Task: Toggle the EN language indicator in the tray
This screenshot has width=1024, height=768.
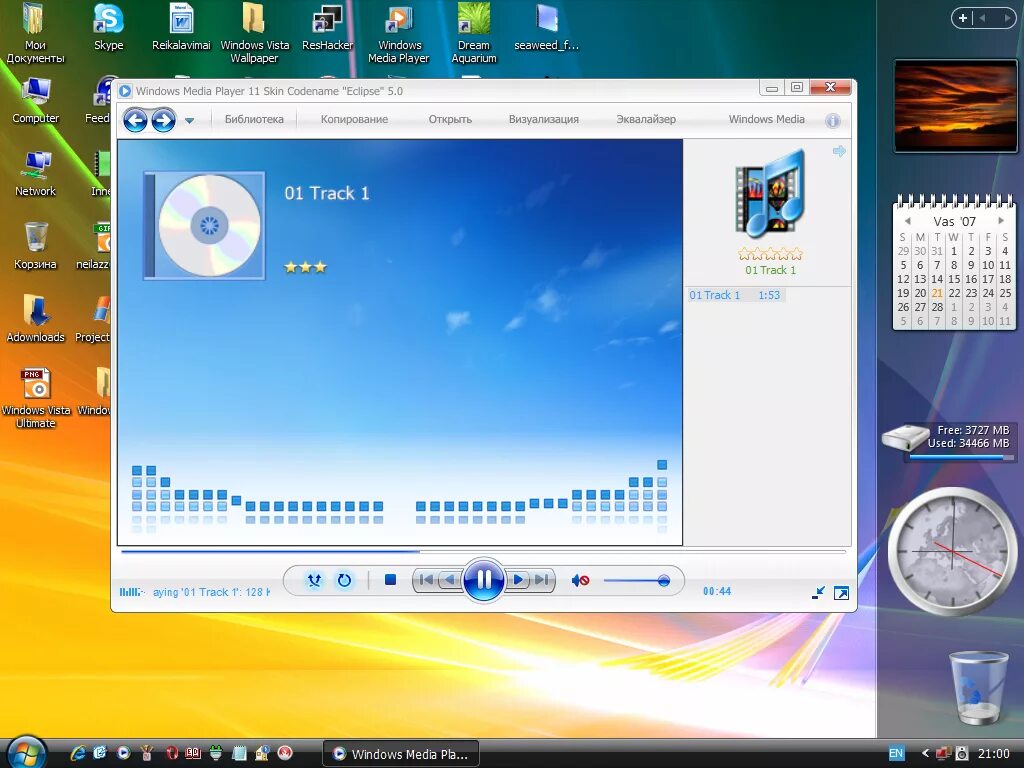Action: (x=896, y=753)
